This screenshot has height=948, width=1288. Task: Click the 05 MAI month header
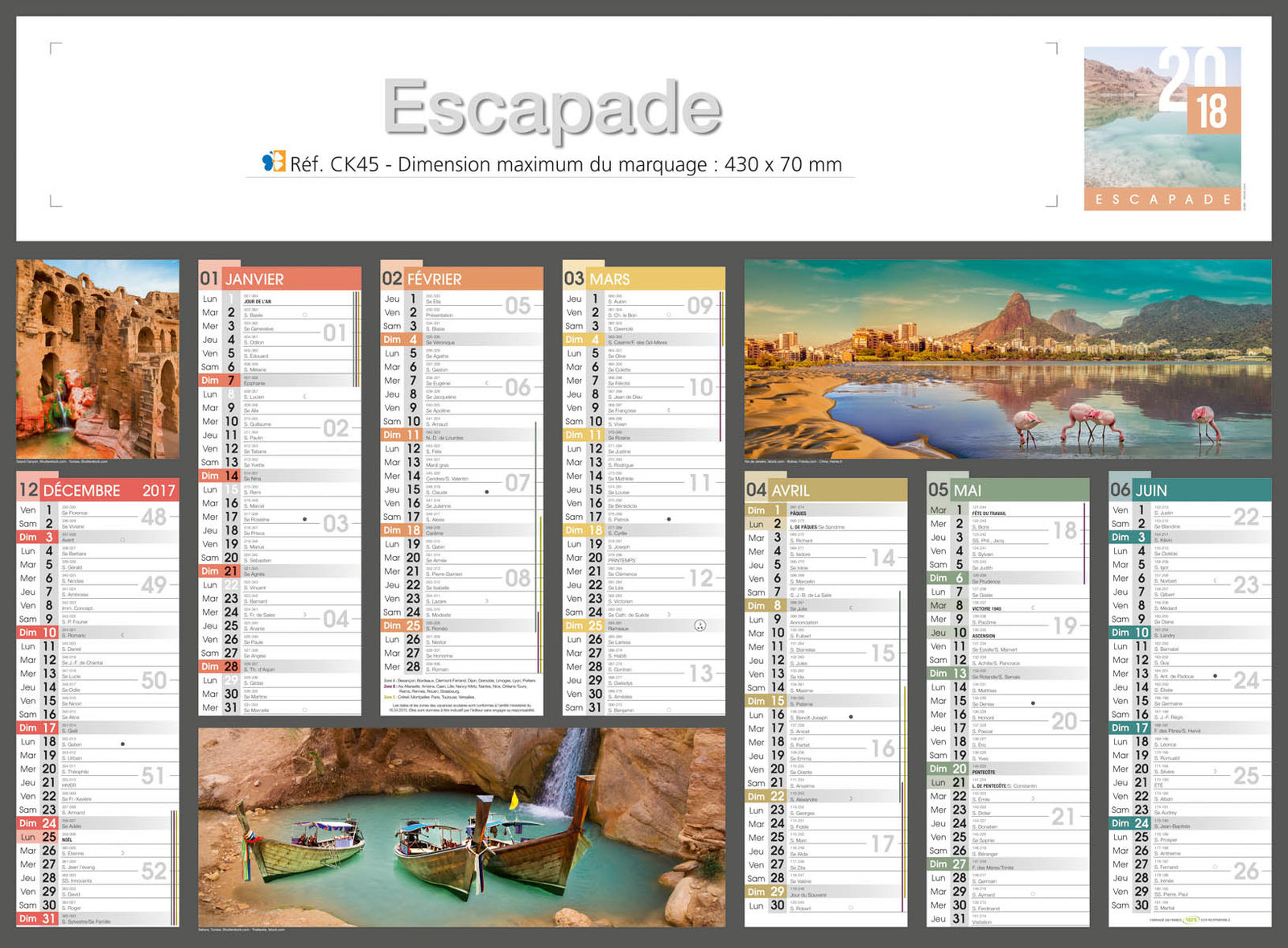pos(1008,489)
